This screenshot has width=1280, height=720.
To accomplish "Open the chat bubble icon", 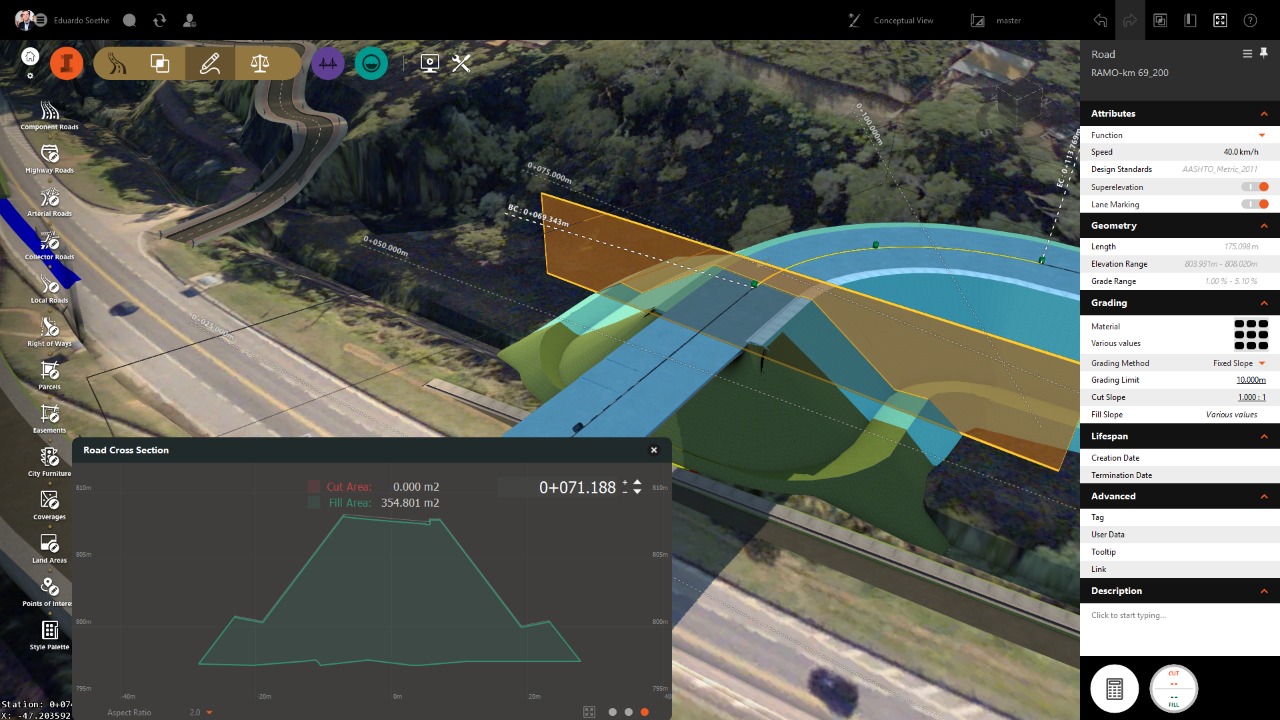I will pos(129,20).
